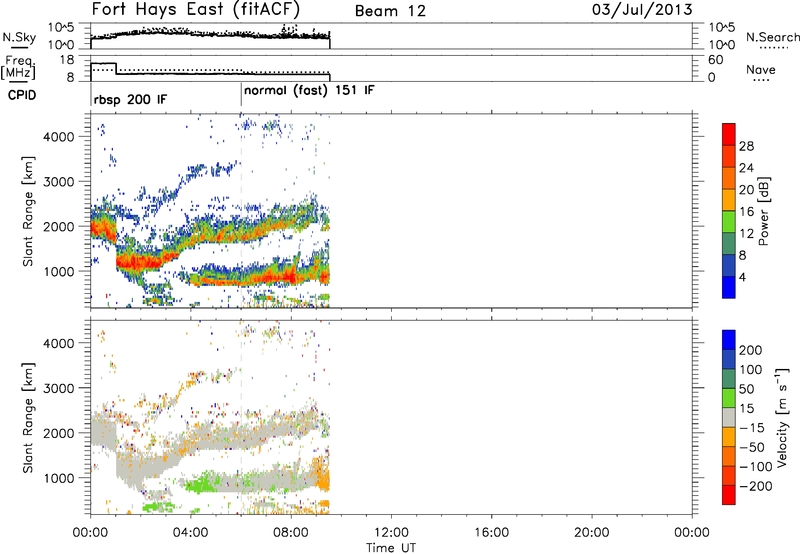Click the '20:00' time tick label

coord(592,533)
